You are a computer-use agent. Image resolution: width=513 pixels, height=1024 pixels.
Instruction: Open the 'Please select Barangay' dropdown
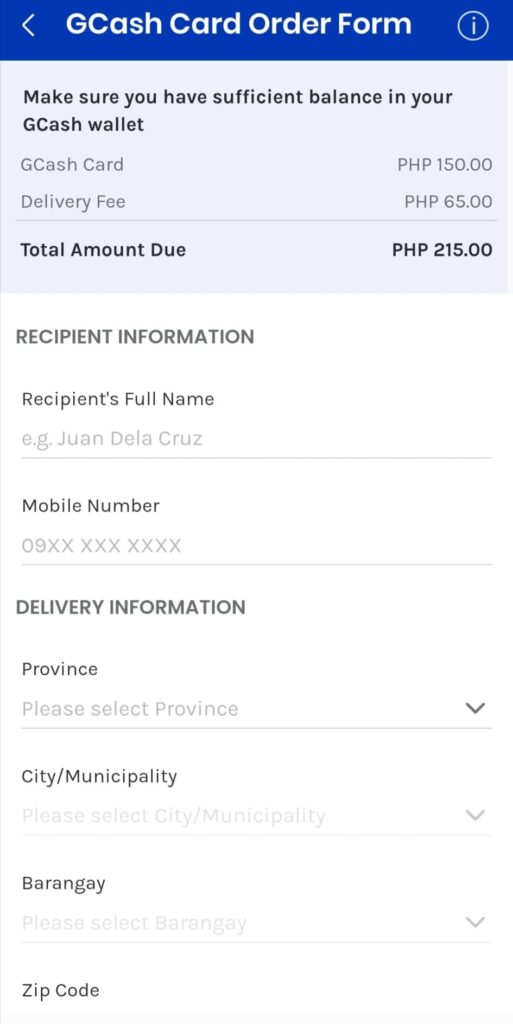tap(256, 923)
